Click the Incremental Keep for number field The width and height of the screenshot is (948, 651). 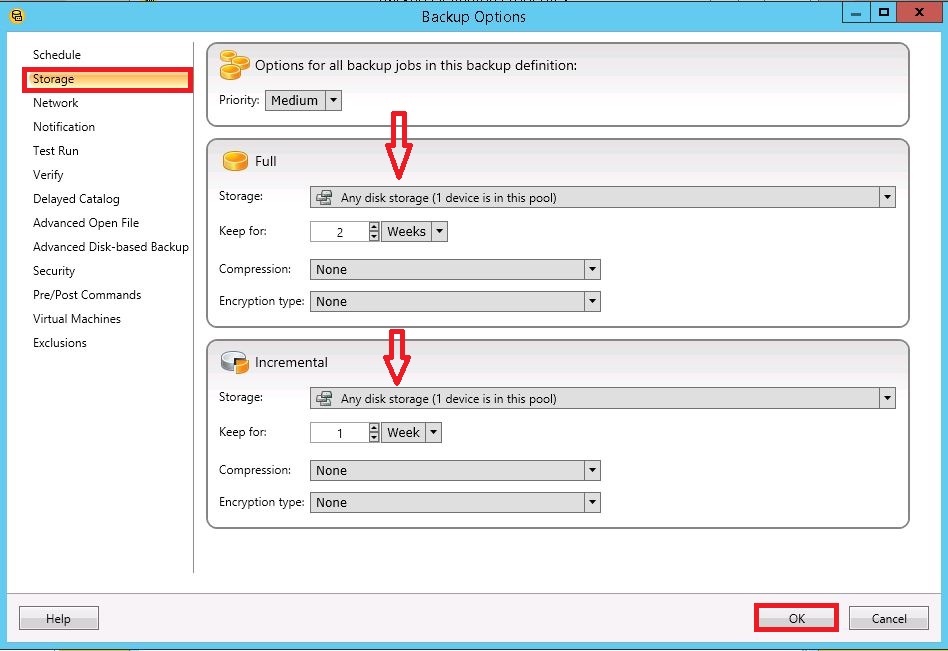[x=340, y=432]
